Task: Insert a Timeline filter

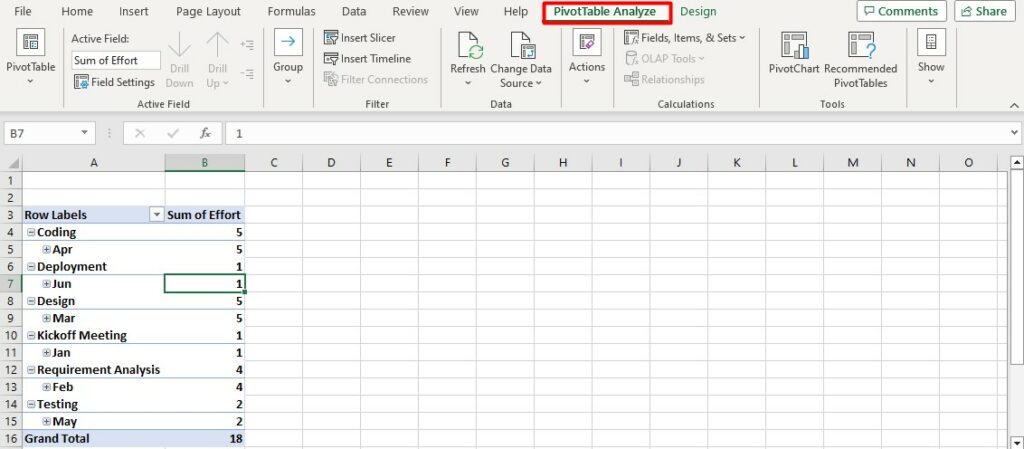Action: (368, 59)
